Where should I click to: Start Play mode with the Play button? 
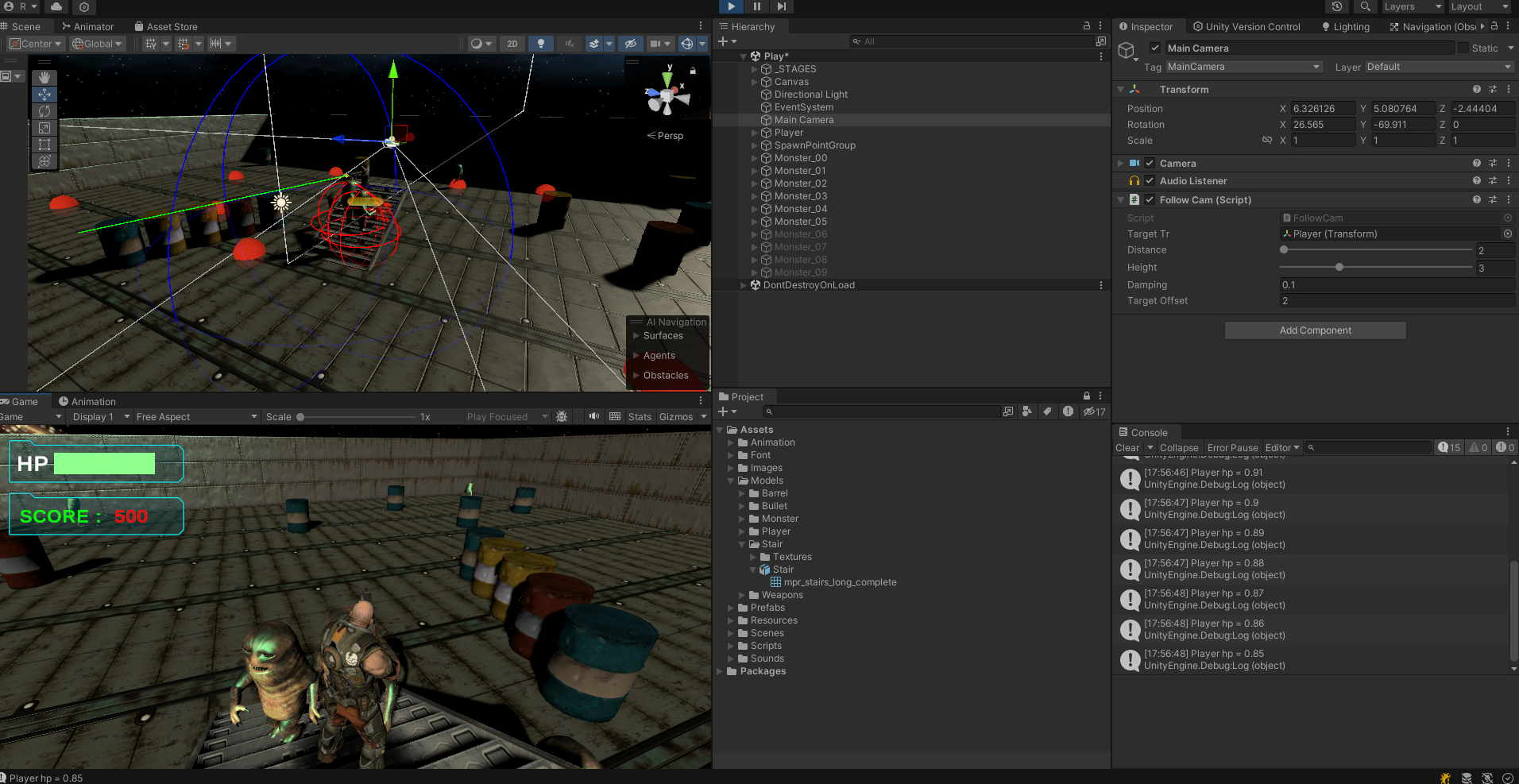pyautogui.click(x=731, y=6)
